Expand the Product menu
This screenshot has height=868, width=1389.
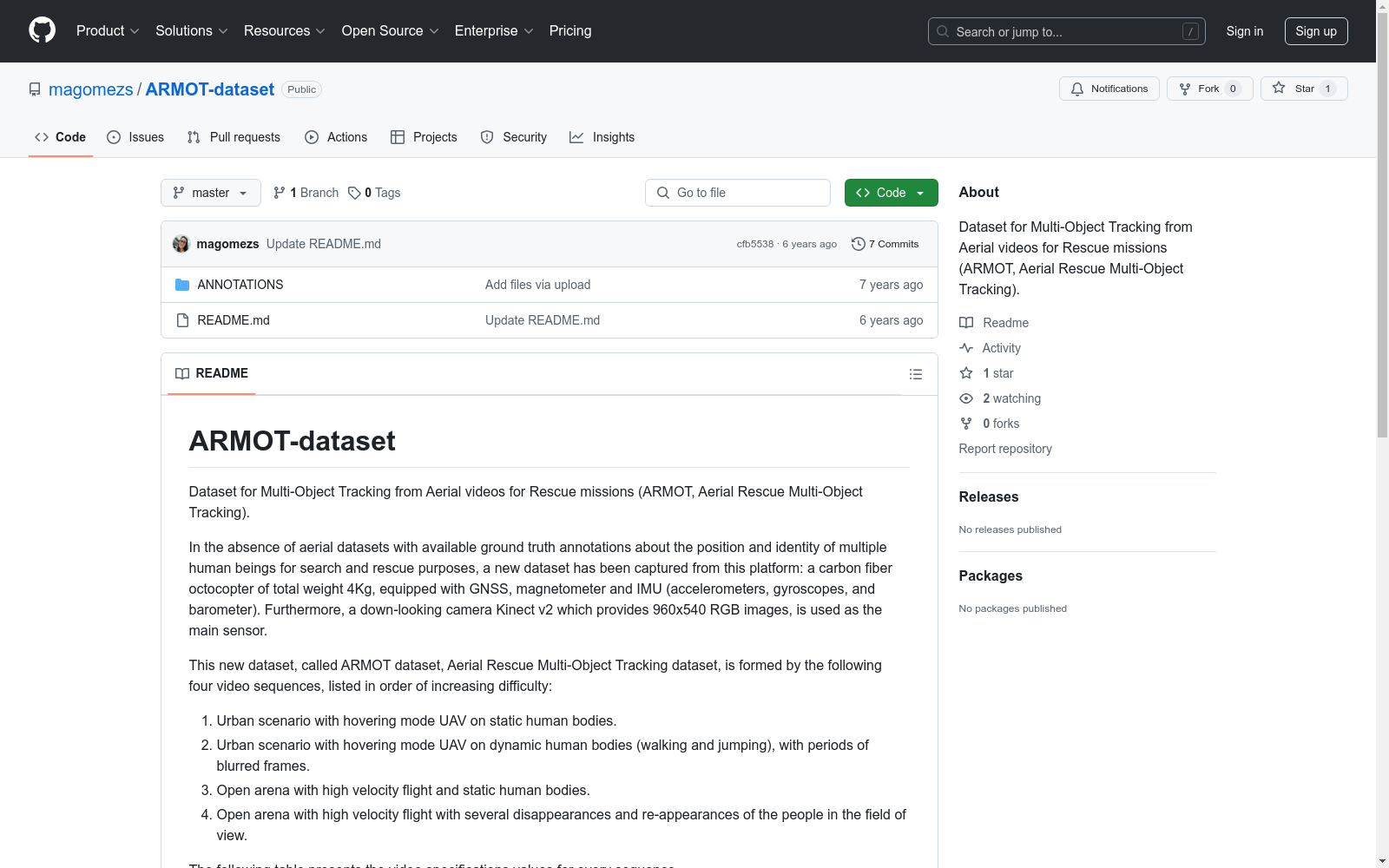coord(108,31)
